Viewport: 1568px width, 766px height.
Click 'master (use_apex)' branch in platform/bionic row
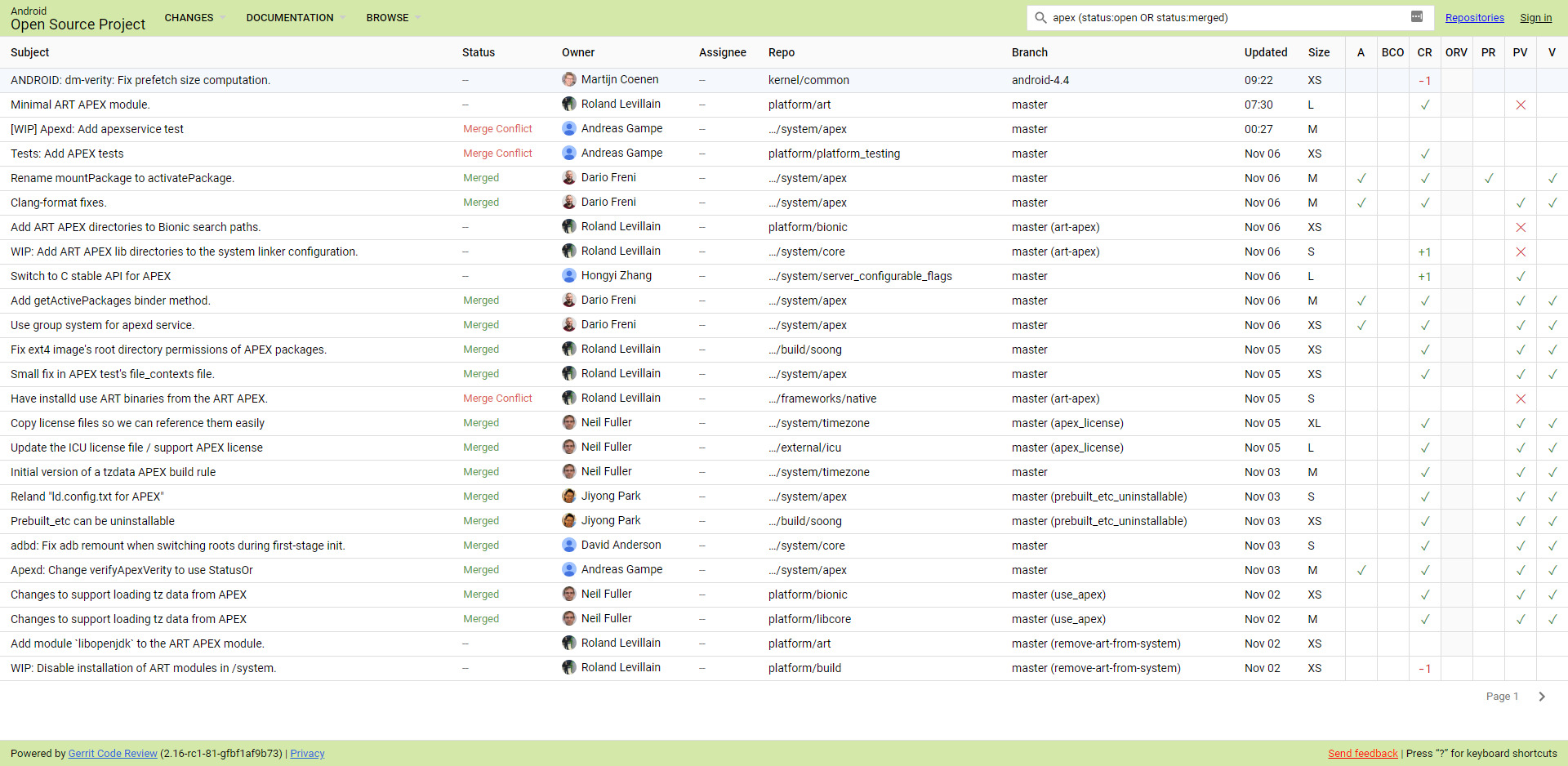[1058, 595]
